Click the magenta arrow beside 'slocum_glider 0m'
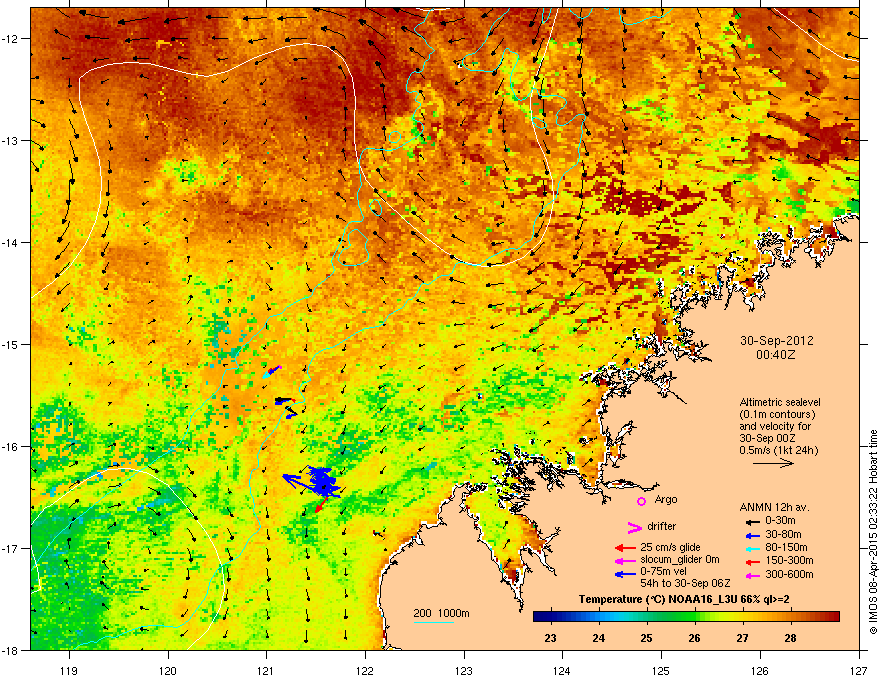Viewport: 880px width, 680px height. click(x=625, y=560)
